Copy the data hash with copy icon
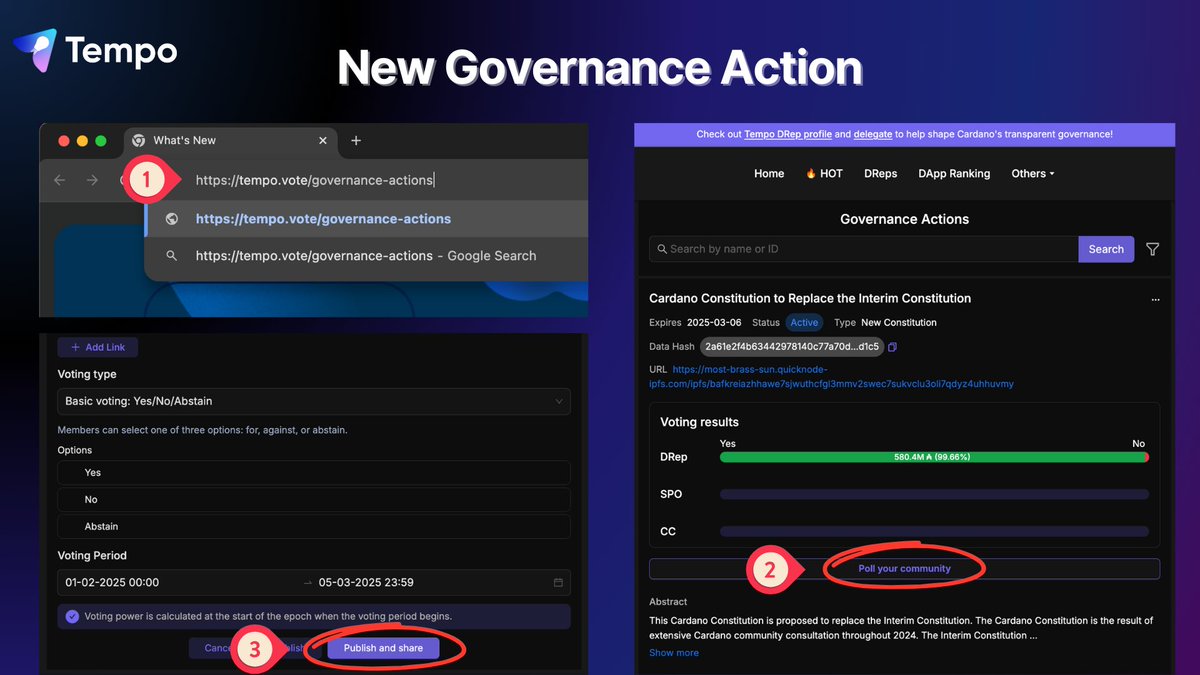This screenshot has height=675, width=1200. pyautogui.click(x=892, y=347)
